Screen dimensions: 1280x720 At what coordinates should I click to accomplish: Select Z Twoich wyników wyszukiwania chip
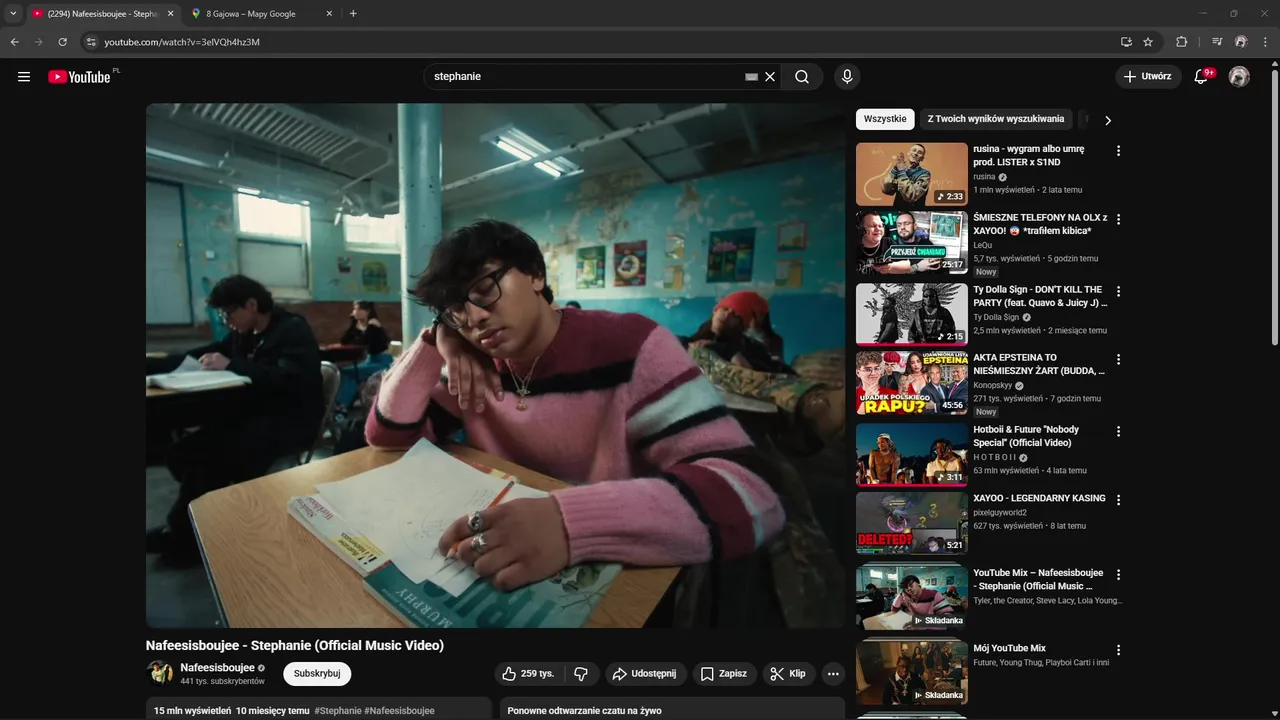click(x=996, y=119)
